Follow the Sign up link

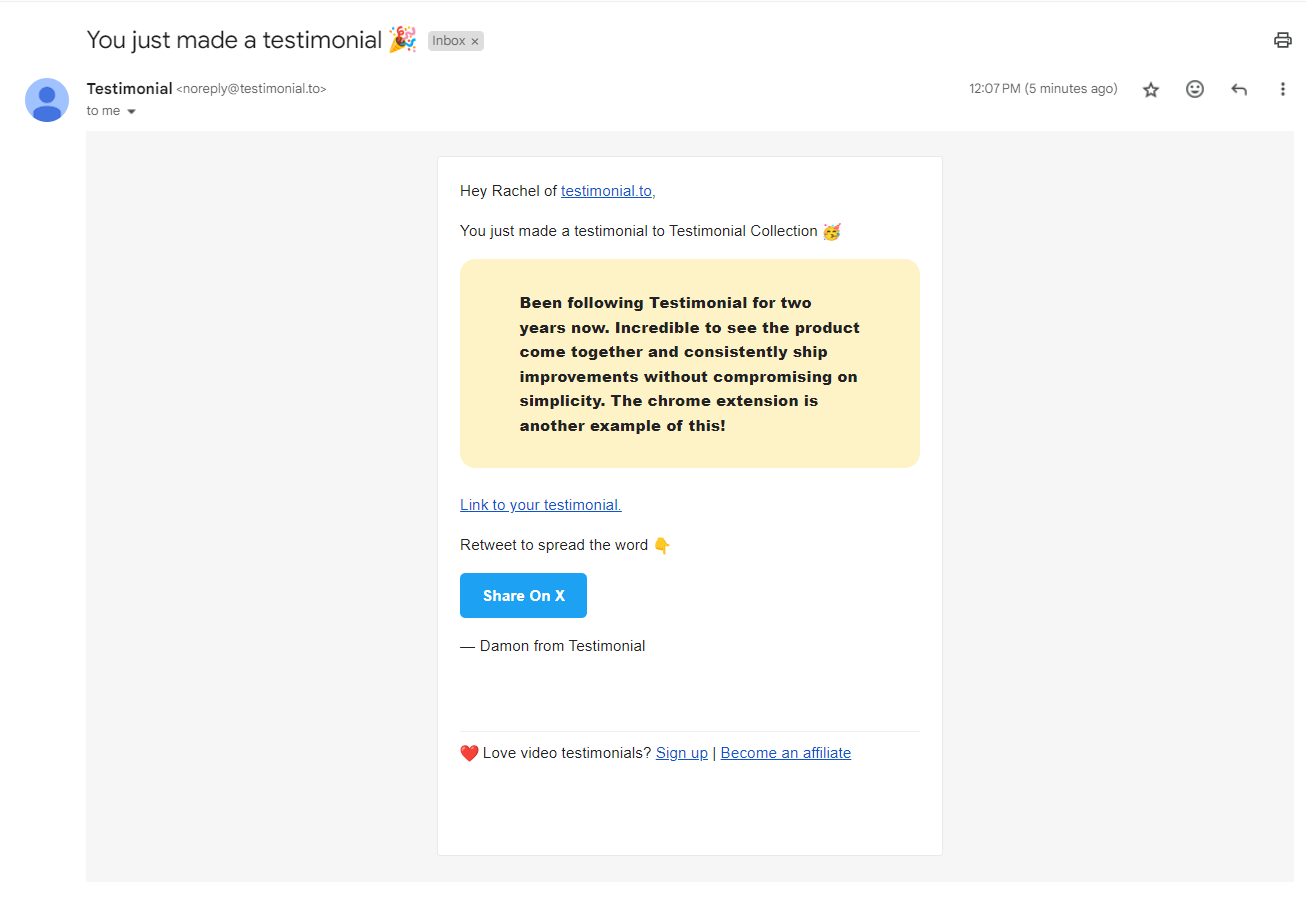click(682, 753)
